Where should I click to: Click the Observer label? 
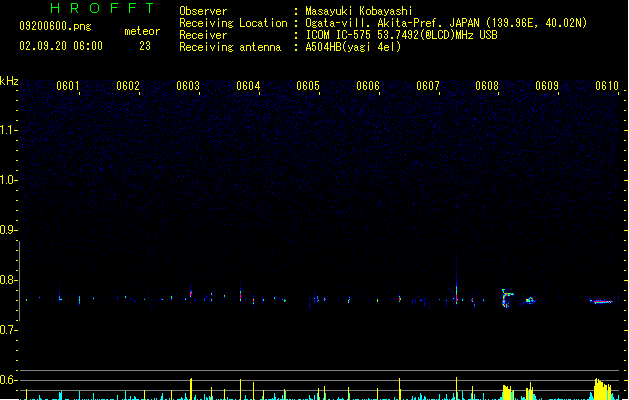pos(203,11)
